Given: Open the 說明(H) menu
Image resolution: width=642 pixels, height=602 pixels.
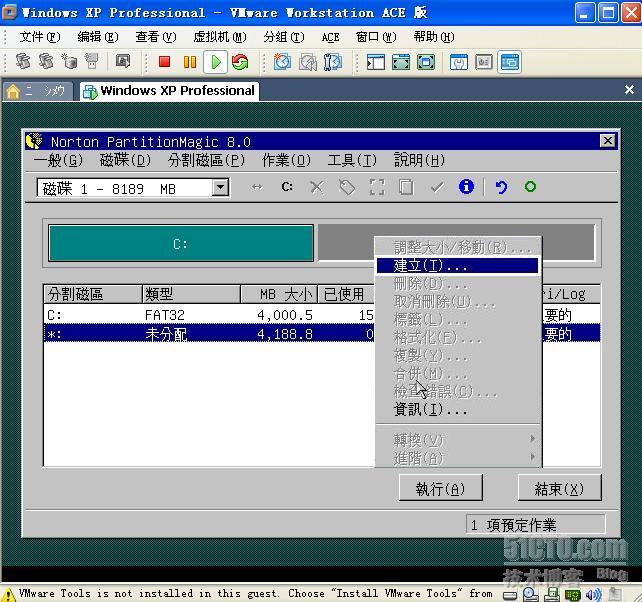Looking at the screenshot, I should (x=419, y=160).
